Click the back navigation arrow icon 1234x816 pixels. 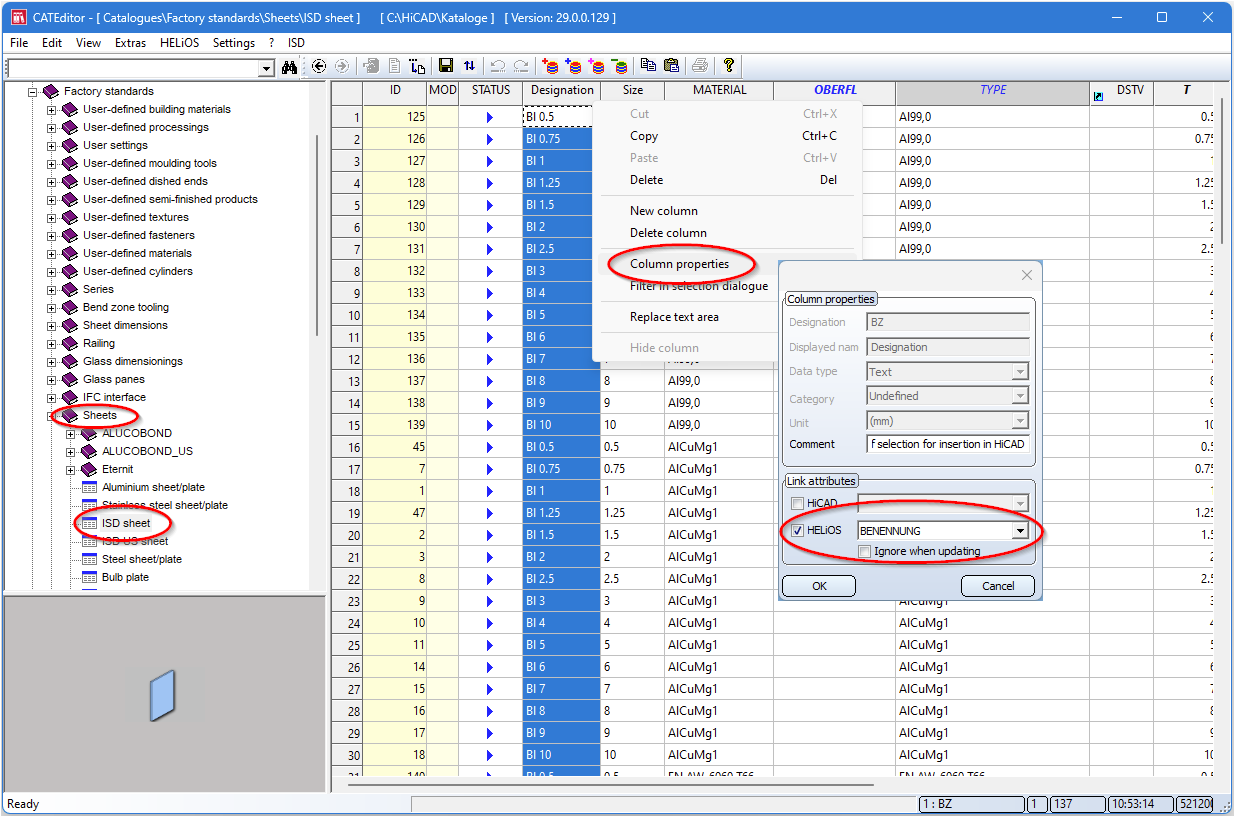319,66
